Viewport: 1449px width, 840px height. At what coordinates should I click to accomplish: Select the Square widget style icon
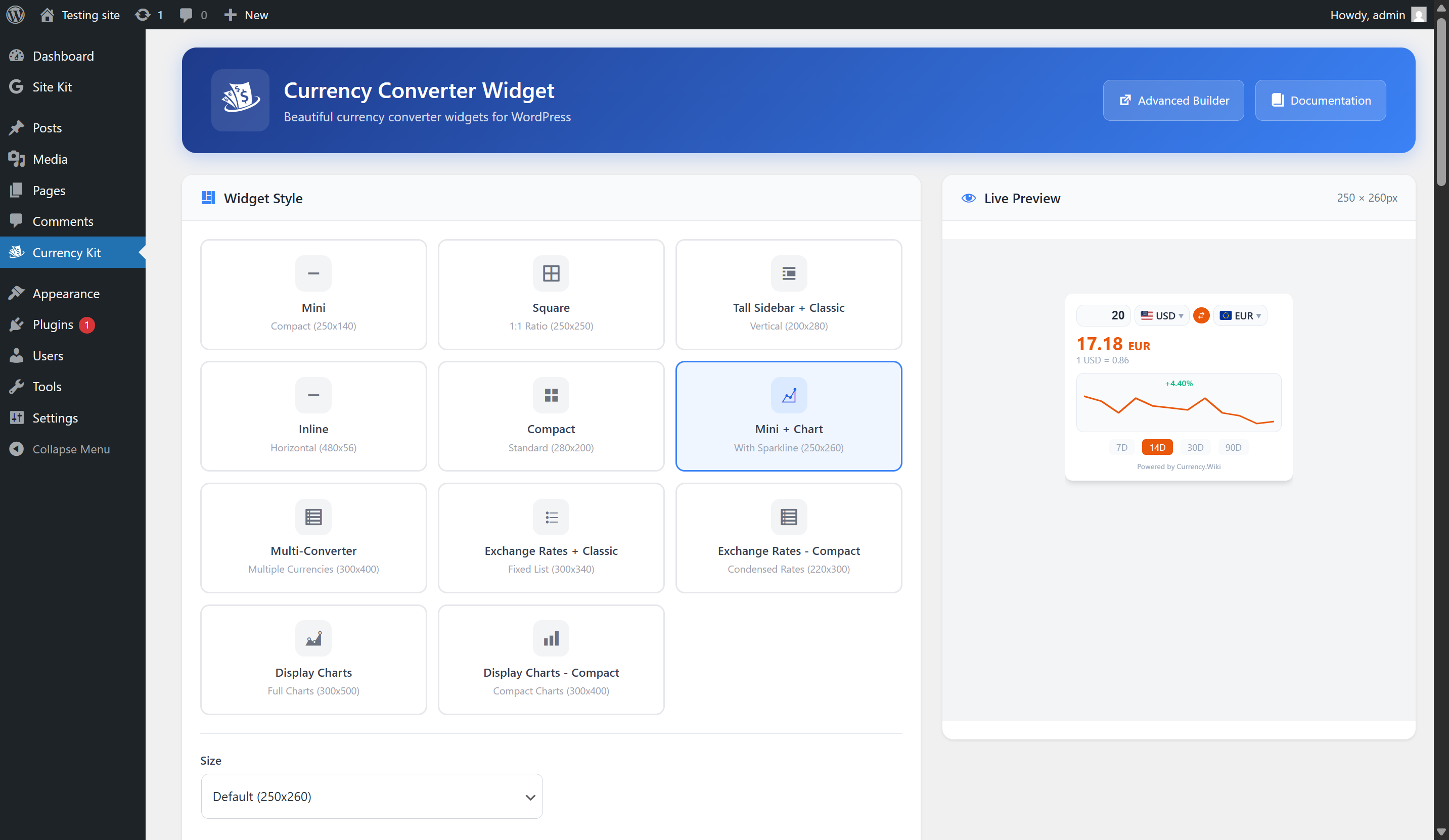pyautogui.click(x=550, y=273)
